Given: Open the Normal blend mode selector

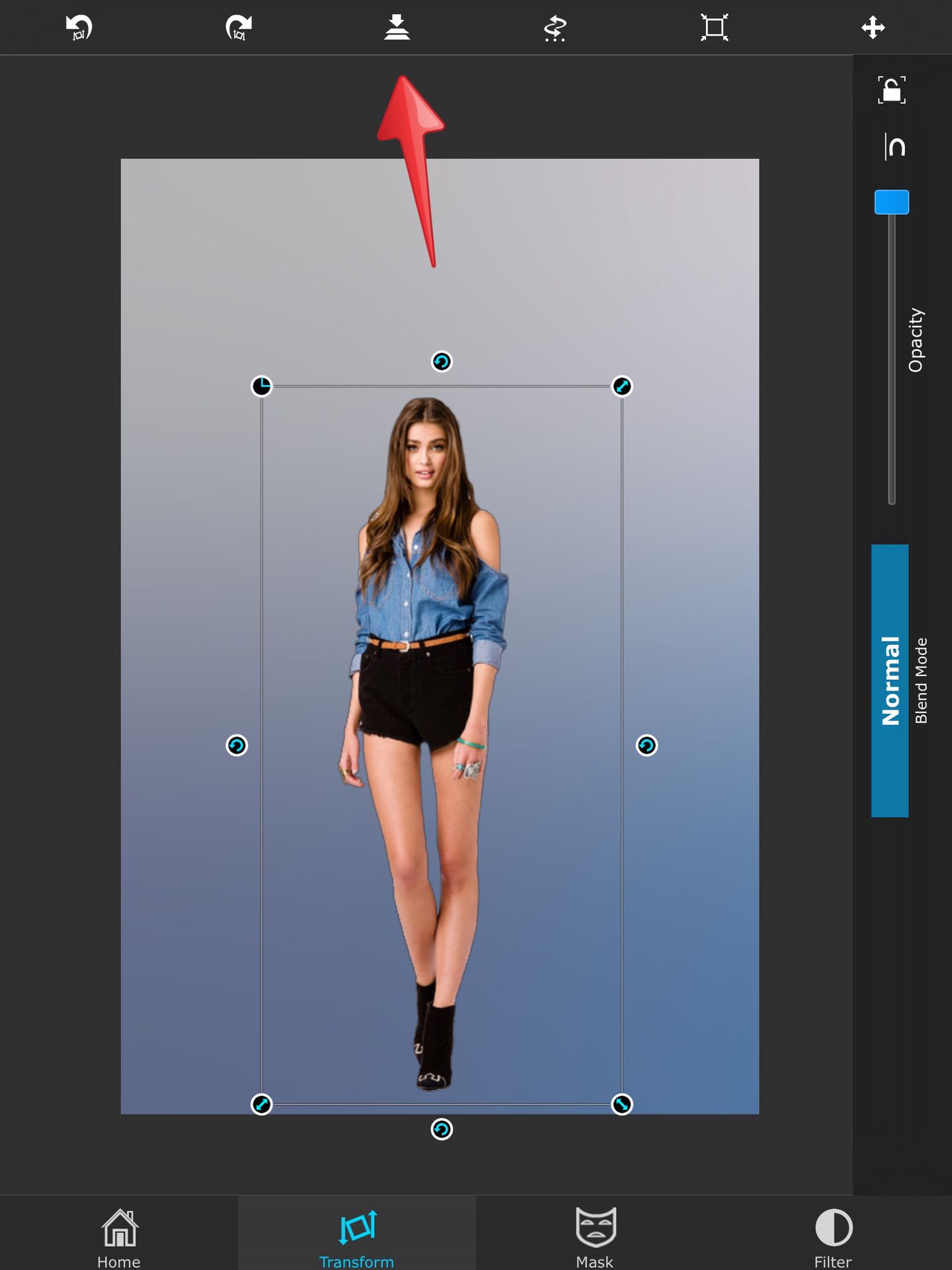Looking at the screenshot, I should pos(890,681).
